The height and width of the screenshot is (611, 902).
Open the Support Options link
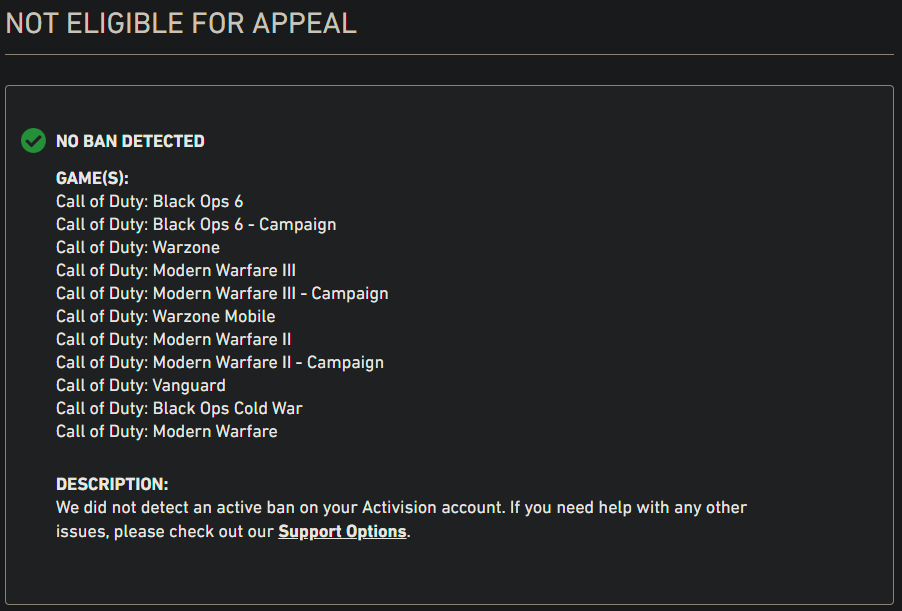point(342,532)
